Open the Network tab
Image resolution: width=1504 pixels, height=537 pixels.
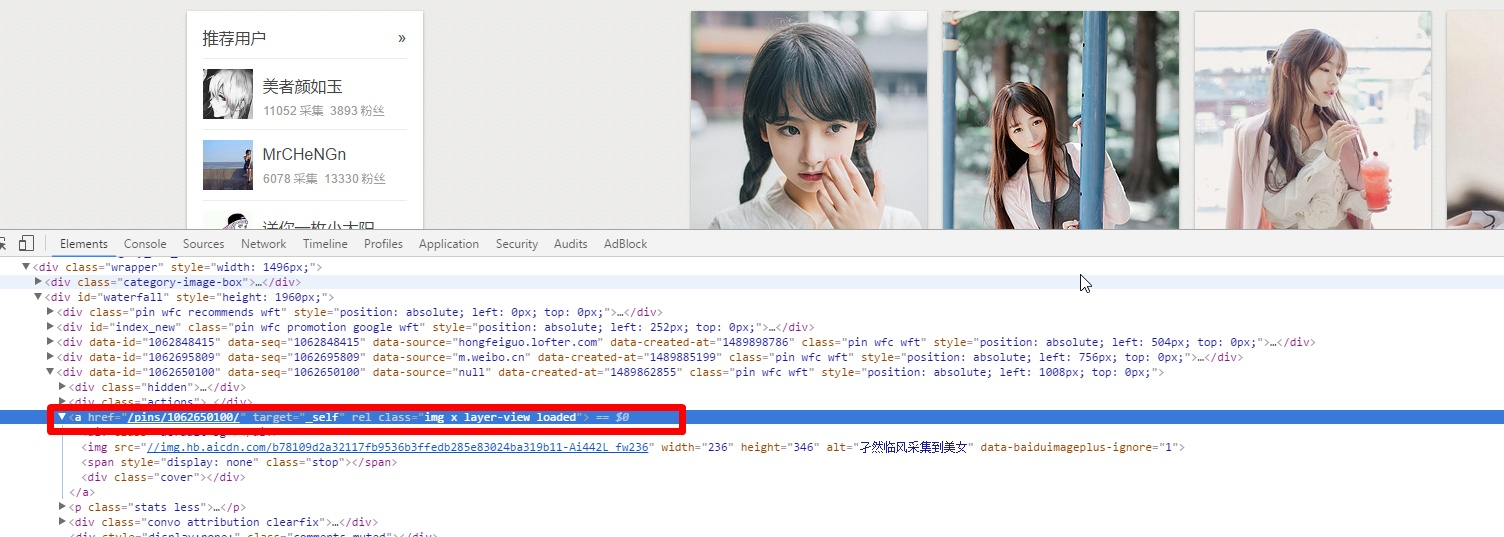click(263, 244)
